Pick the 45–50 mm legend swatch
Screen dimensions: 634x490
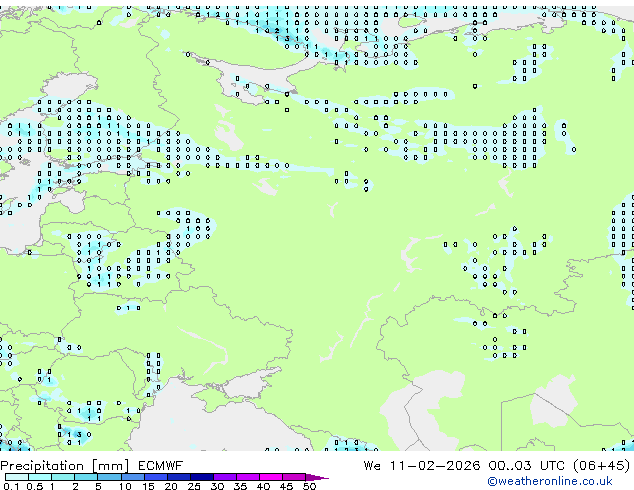[x=294, y=477]
